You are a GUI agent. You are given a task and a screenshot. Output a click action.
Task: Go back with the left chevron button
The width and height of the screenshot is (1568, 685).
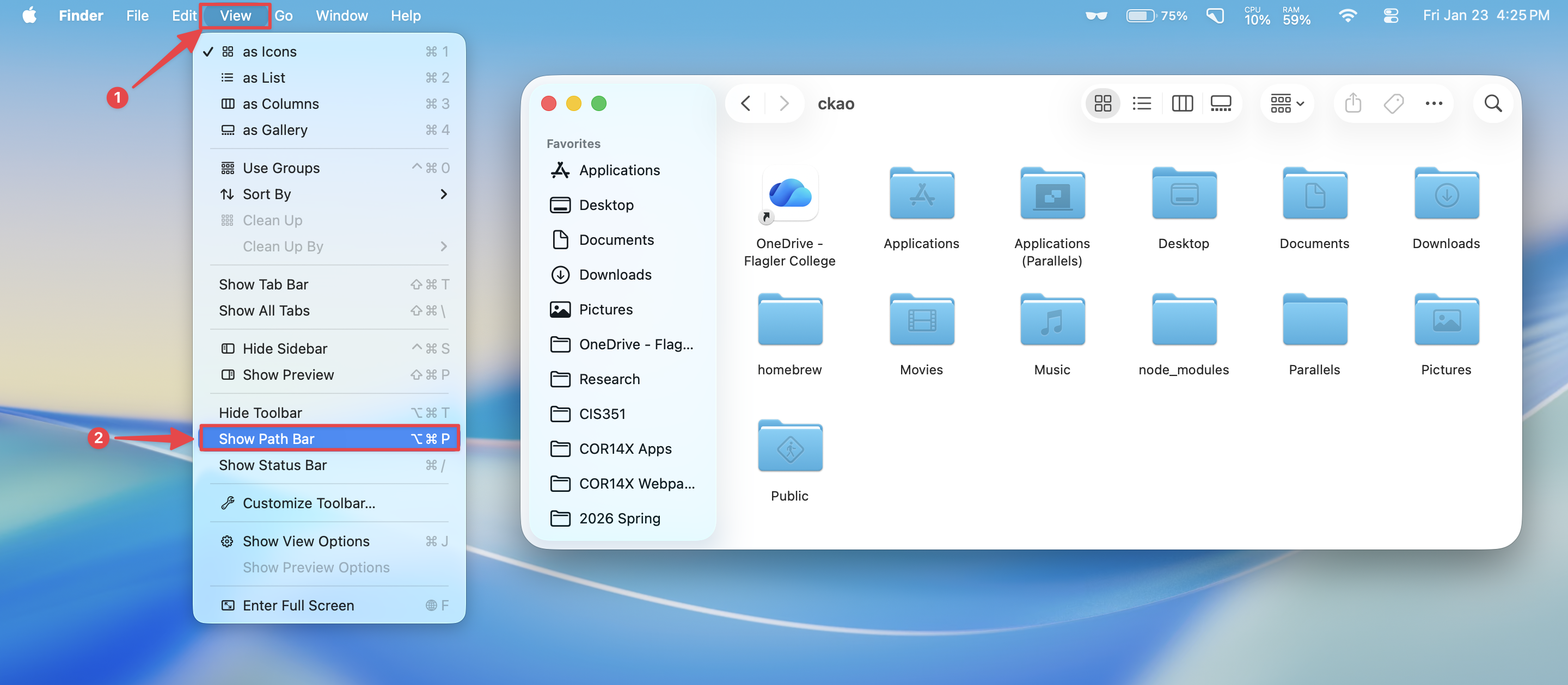pyautogui.click(x=746, y=103)
